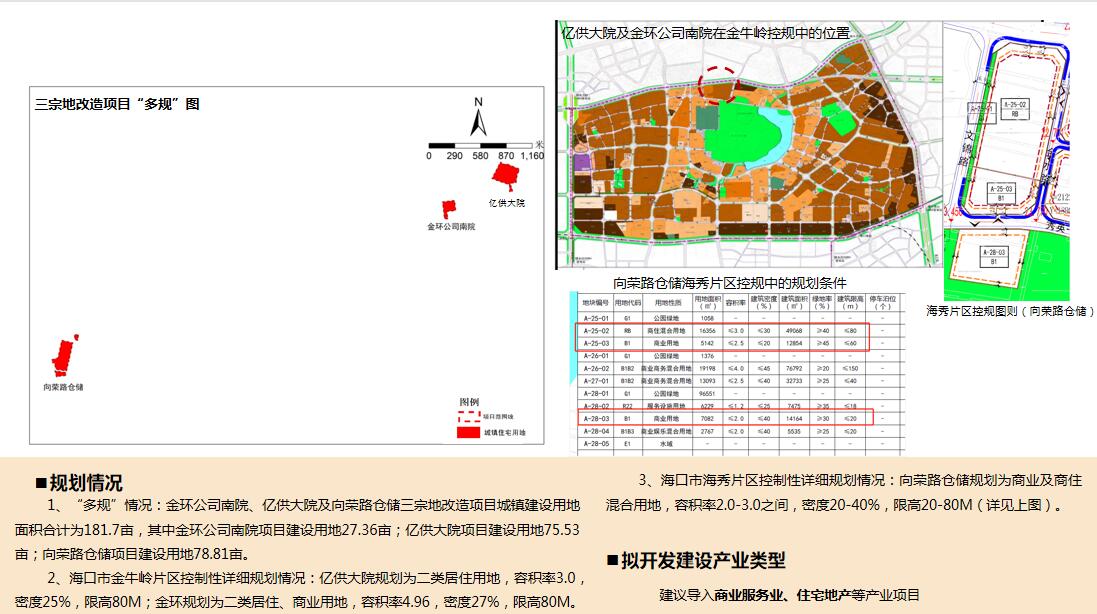Image resolution: width=1097 pixels, height=614 pixels.
Task: Click land area value 7082
Action: point(707,419)
